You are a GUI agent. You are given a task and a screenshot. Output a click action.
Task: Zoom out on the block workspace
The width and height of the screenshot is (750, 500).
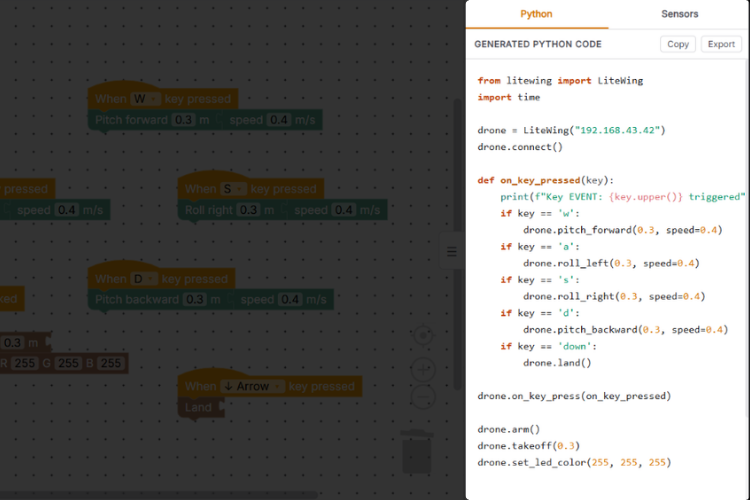(423, 397)
